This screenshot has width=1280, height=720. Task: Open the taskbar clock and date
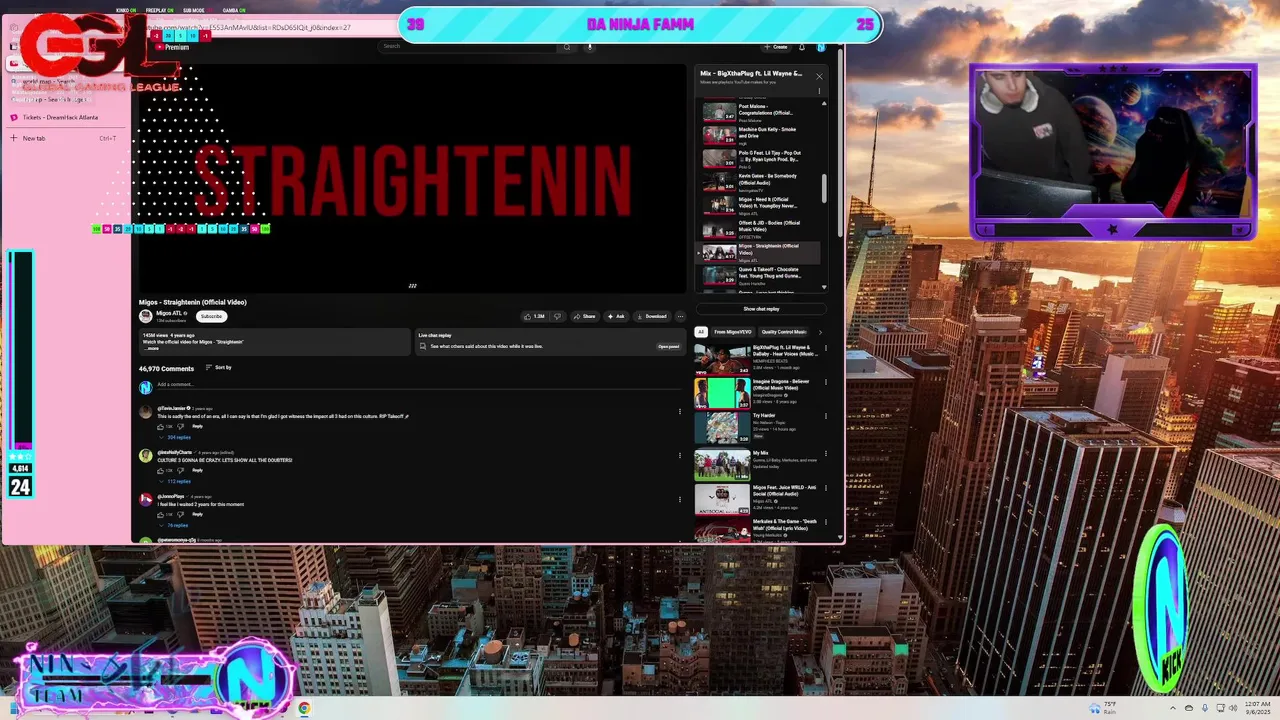(x=1257, y=708)
